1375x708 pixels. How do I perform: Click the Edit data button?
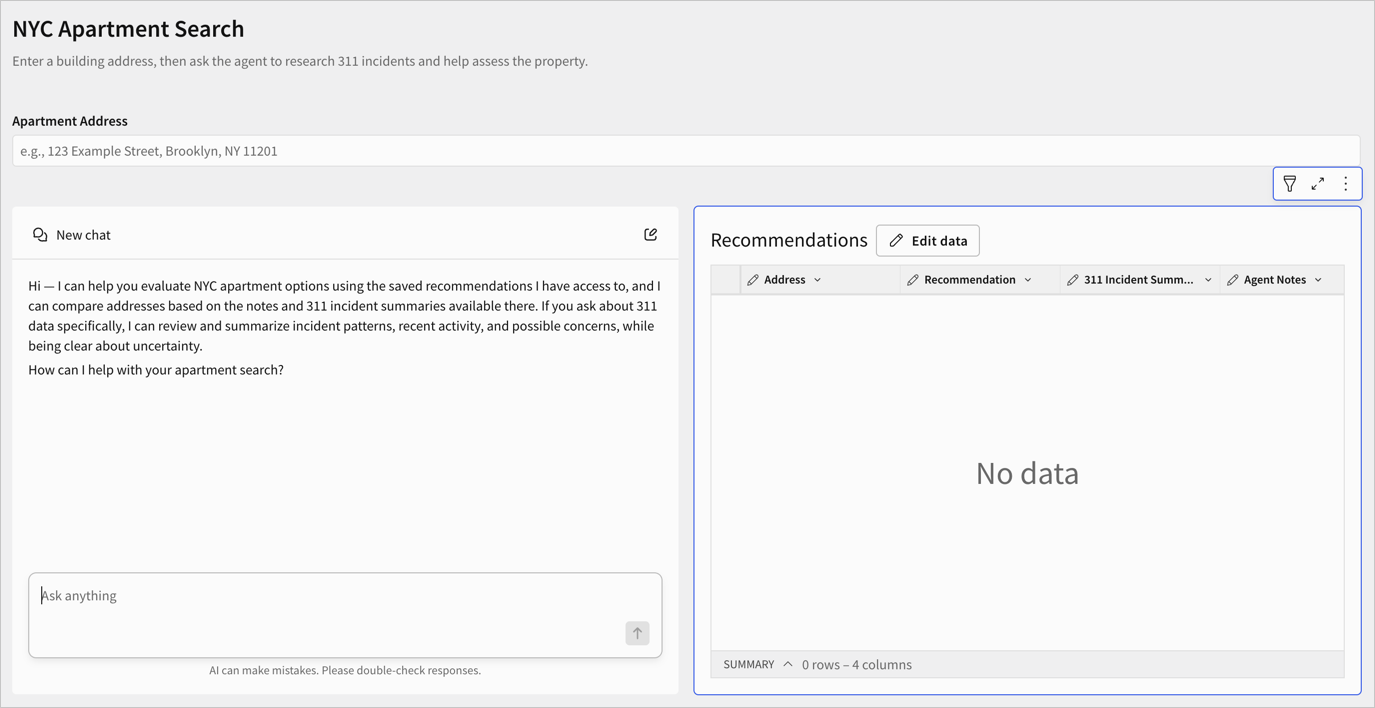928,241
